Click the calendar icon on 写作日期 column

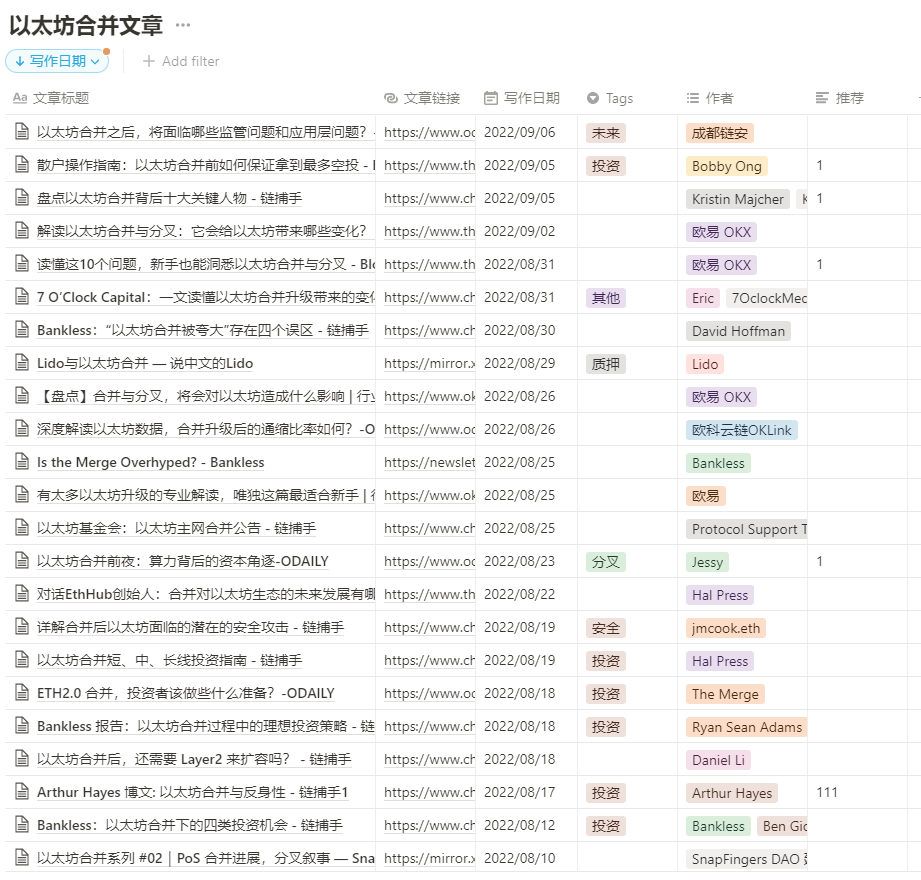pos(489,98)
